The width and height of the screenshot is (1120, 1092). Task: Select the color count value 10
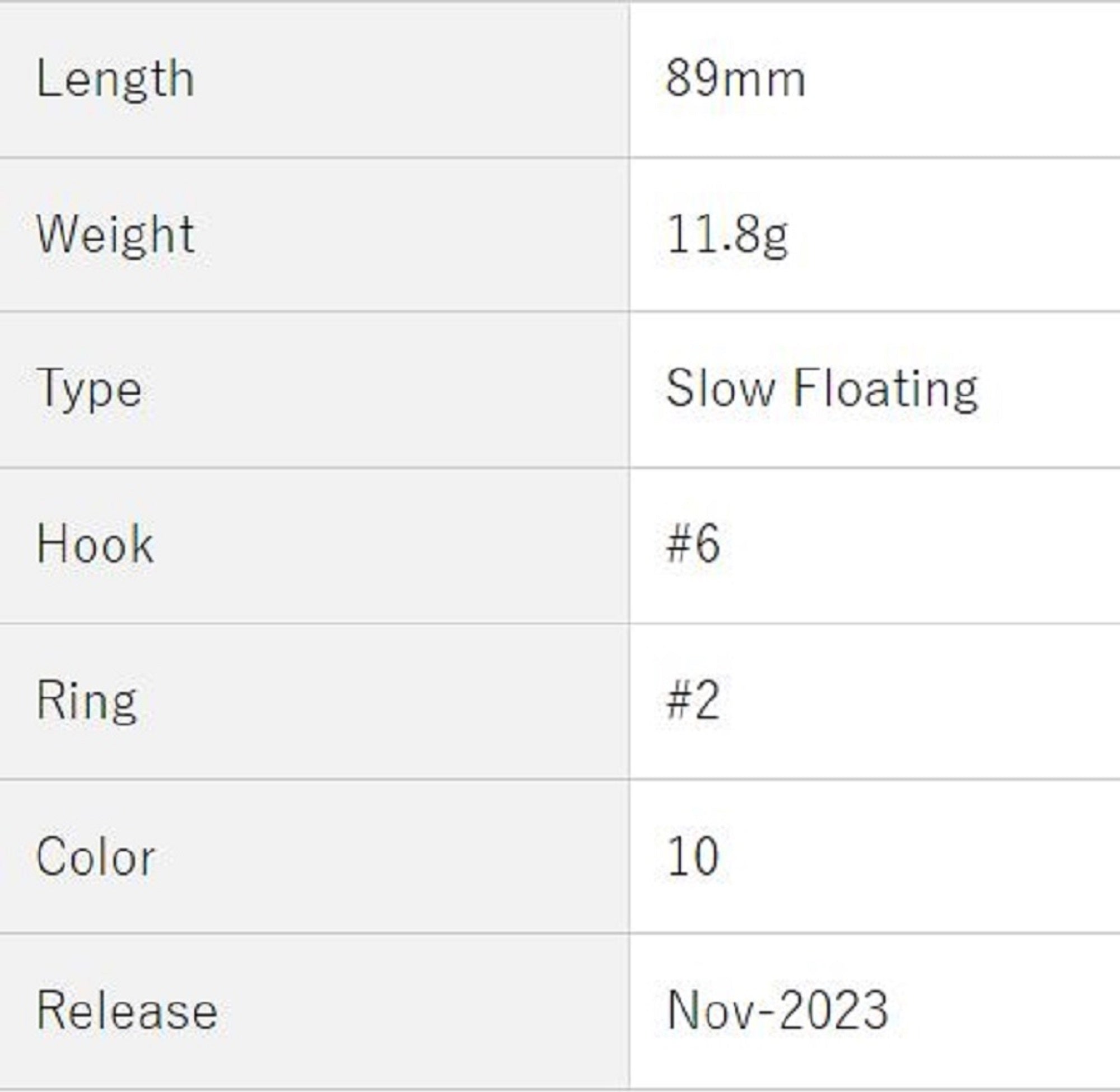tap(692, 857)
